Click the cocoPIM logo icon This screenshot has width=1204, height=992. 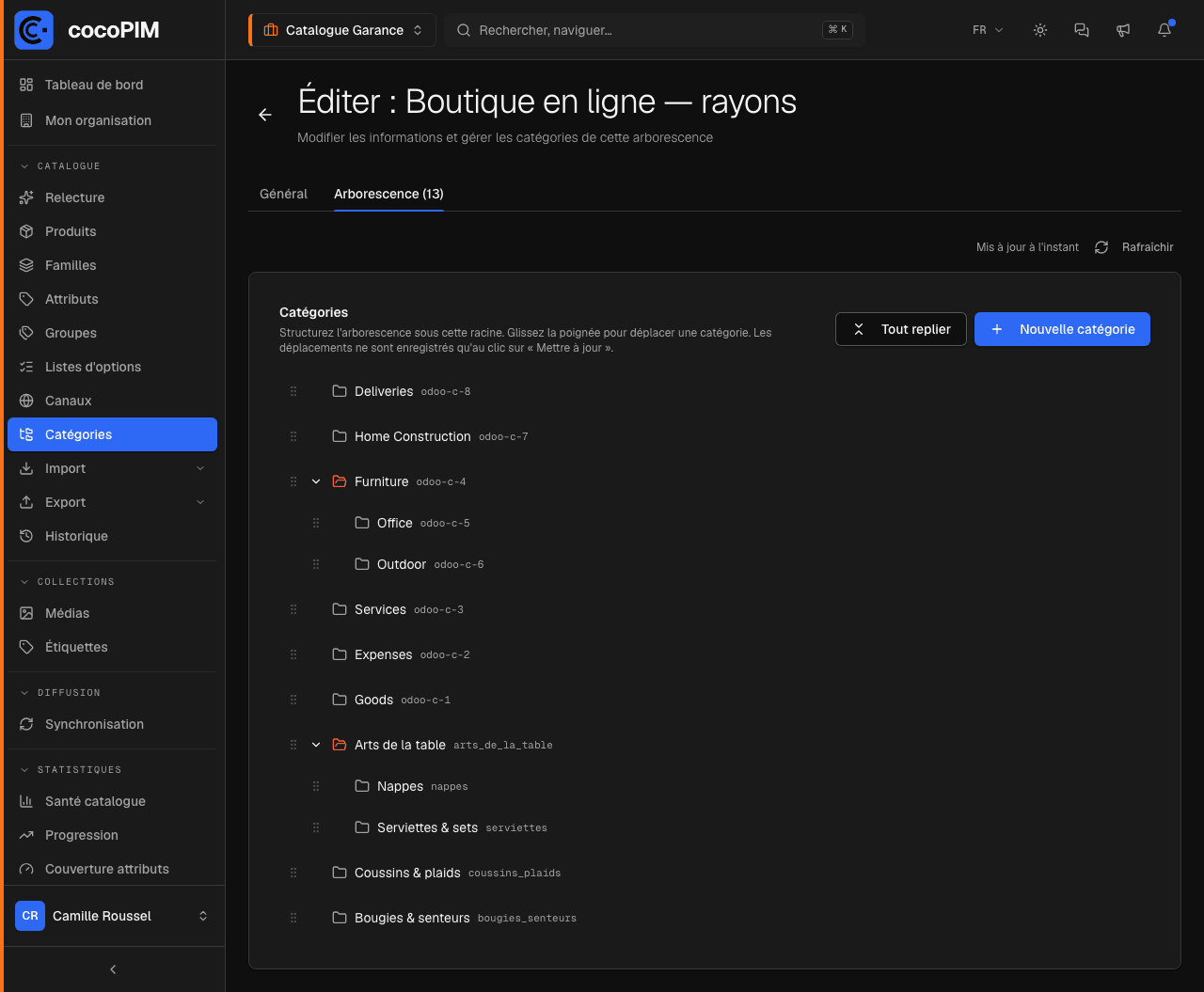tap(34, 30)
